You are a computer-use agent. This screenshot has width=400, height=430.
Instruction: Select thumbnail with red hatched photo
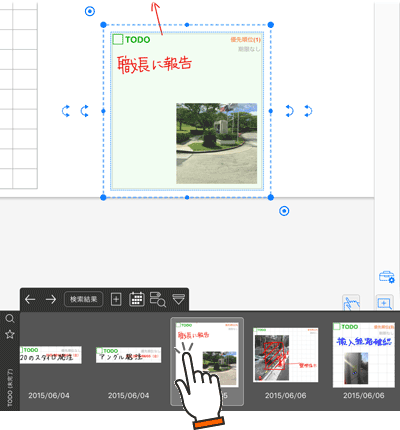tap(286, 355)
